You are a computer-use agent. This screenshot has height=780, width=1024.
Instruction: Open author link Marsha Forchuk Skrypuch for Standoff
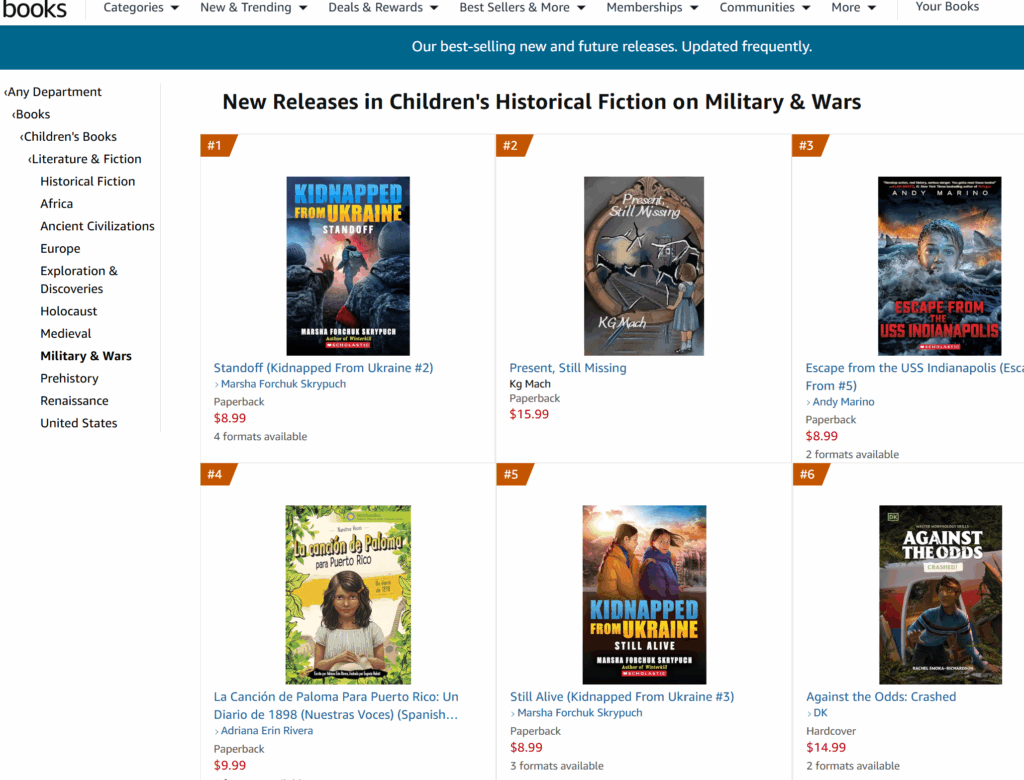[283, 385]
